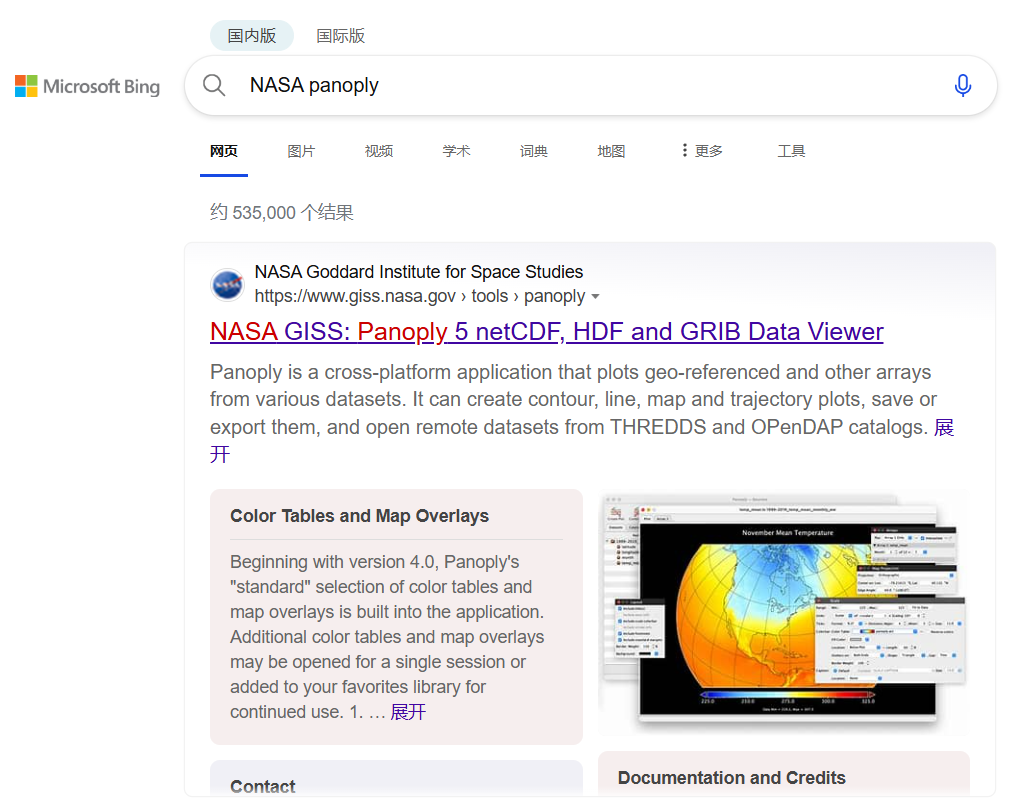This screenshot has width=1021, height=812.
Task: Select the 网页 results tab
Action: pos(224,151)
